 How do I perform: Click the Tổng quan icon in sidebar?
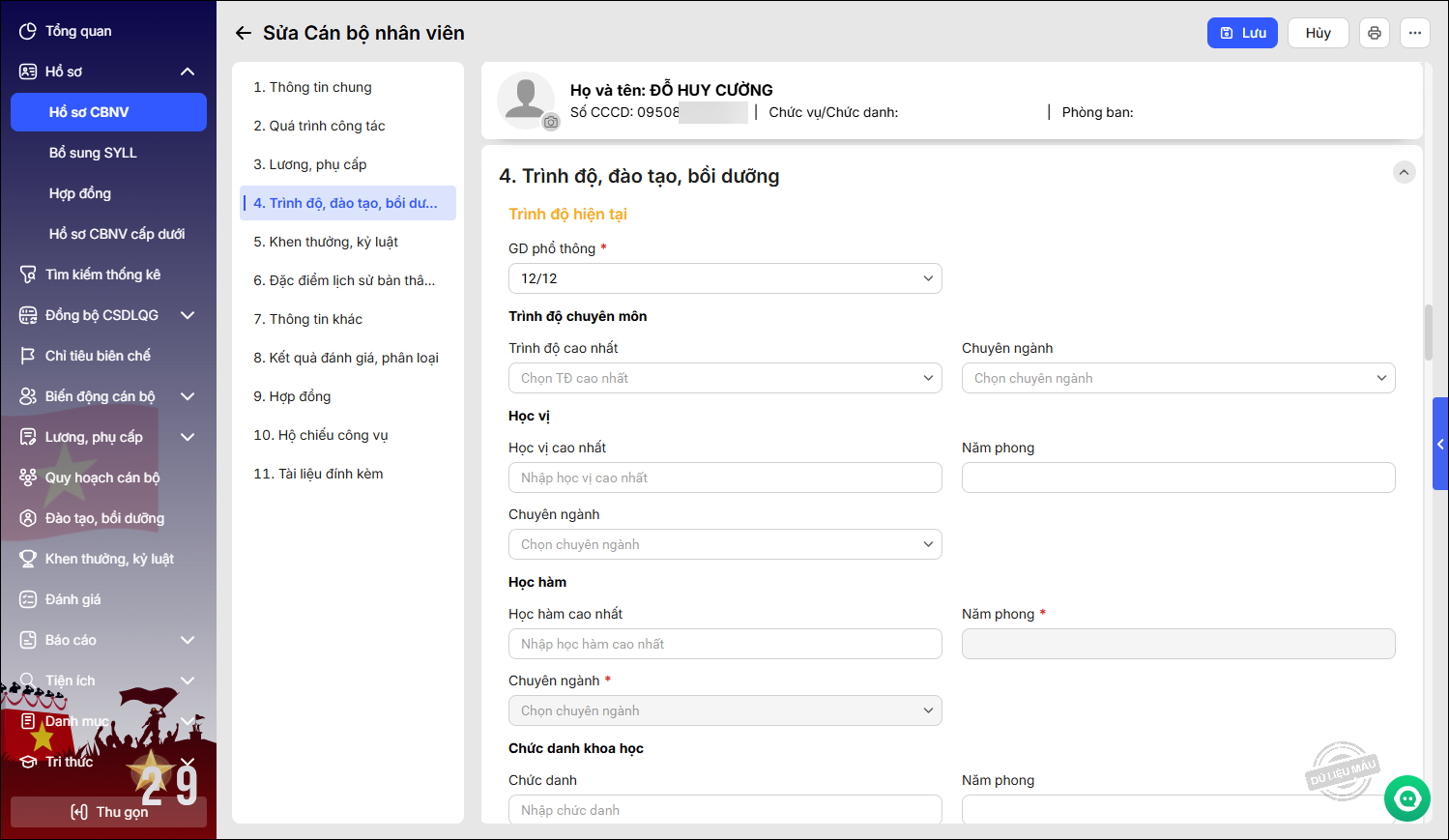[28, 31]
